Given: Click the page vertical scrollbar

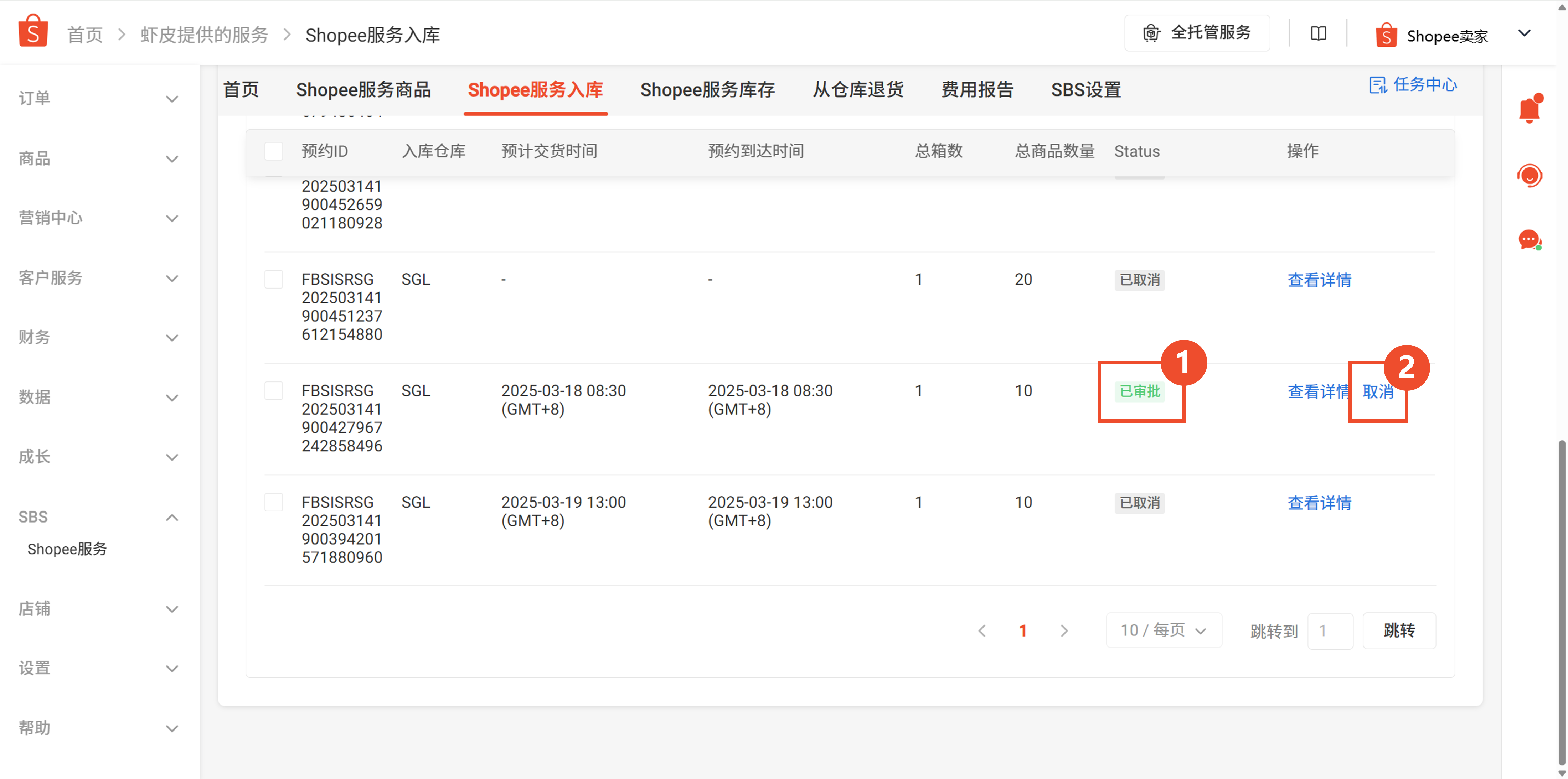Looking at the screenshot, I should pyautogui.click(x=1561, y=603).
